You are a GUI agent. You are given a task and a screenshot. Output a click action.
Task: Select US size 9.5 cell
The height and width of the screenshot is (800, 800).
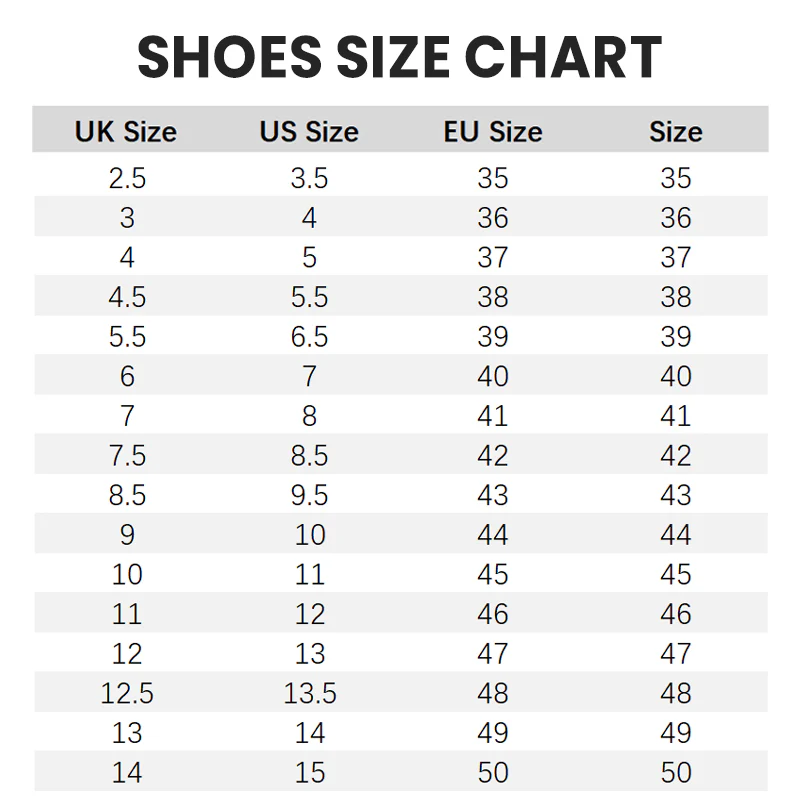309,495
